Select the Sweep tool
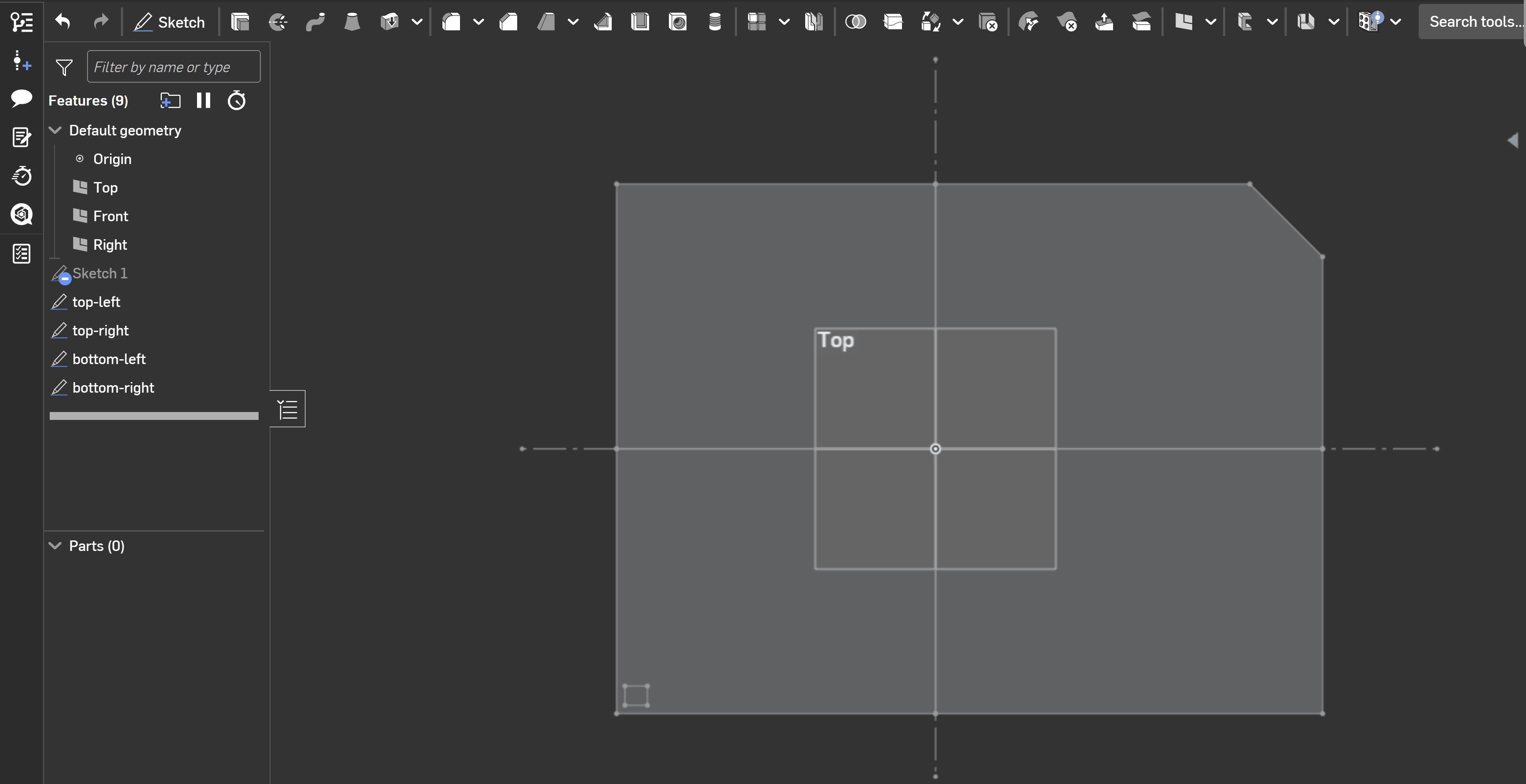1526x784 pixels. 315,22
